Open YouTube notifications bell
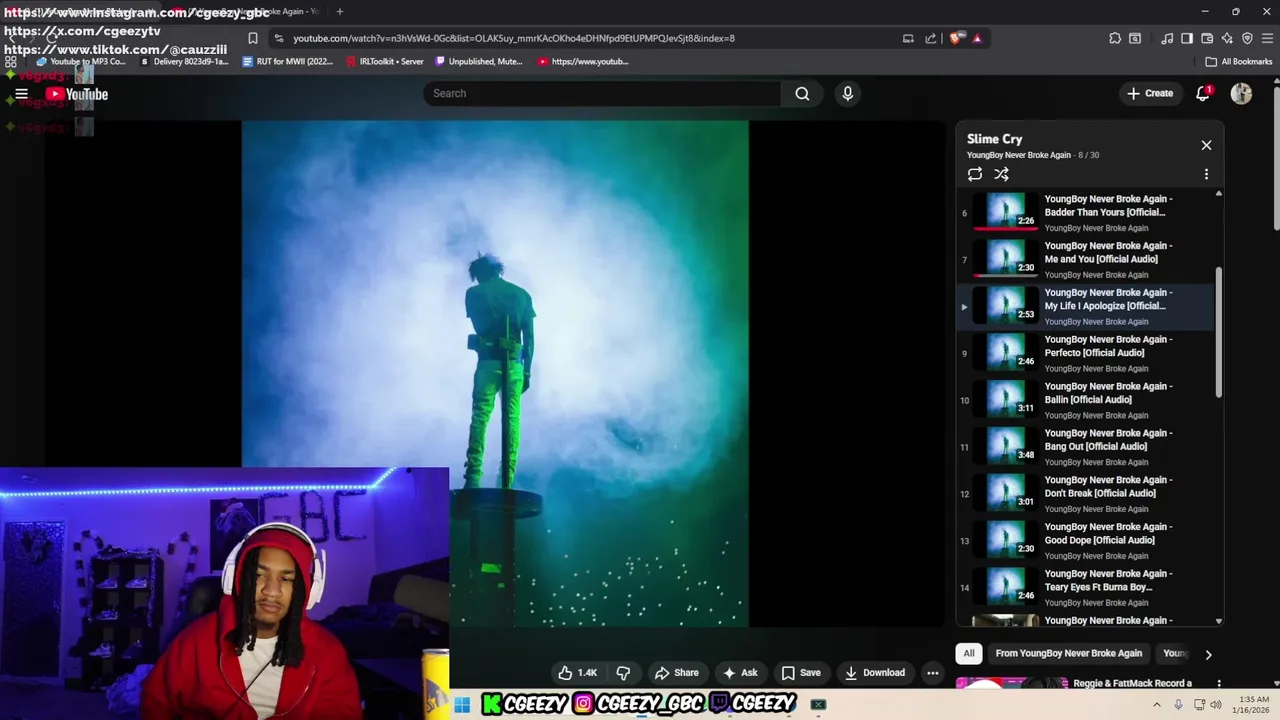The height and width of the screenshot is (720, 1280). point(1203,93)
